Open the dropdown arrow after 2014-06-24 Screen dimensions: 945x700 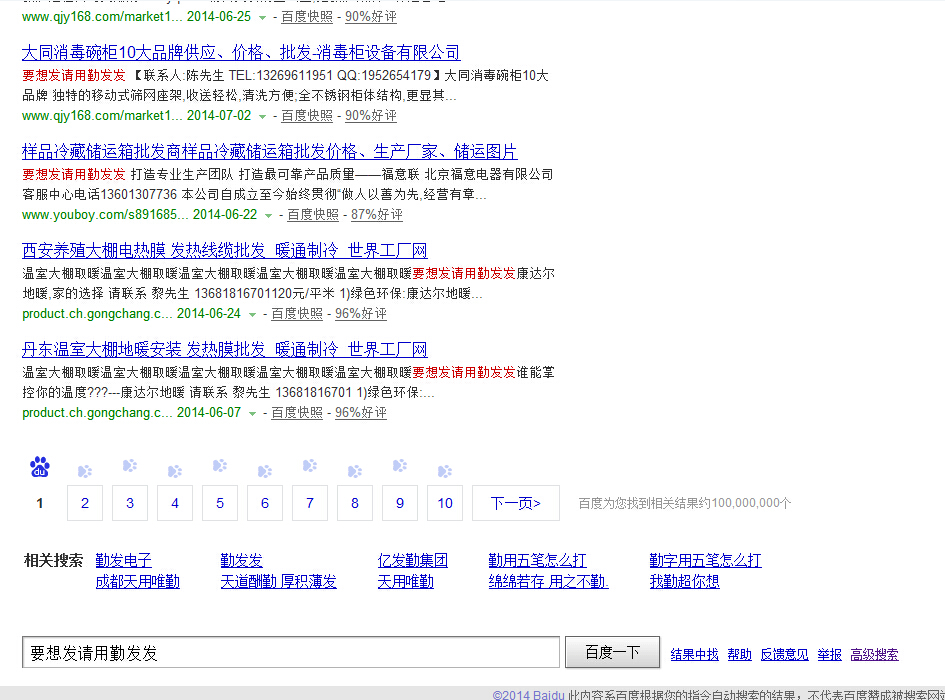pyautogui.click(x=253, y=314)
